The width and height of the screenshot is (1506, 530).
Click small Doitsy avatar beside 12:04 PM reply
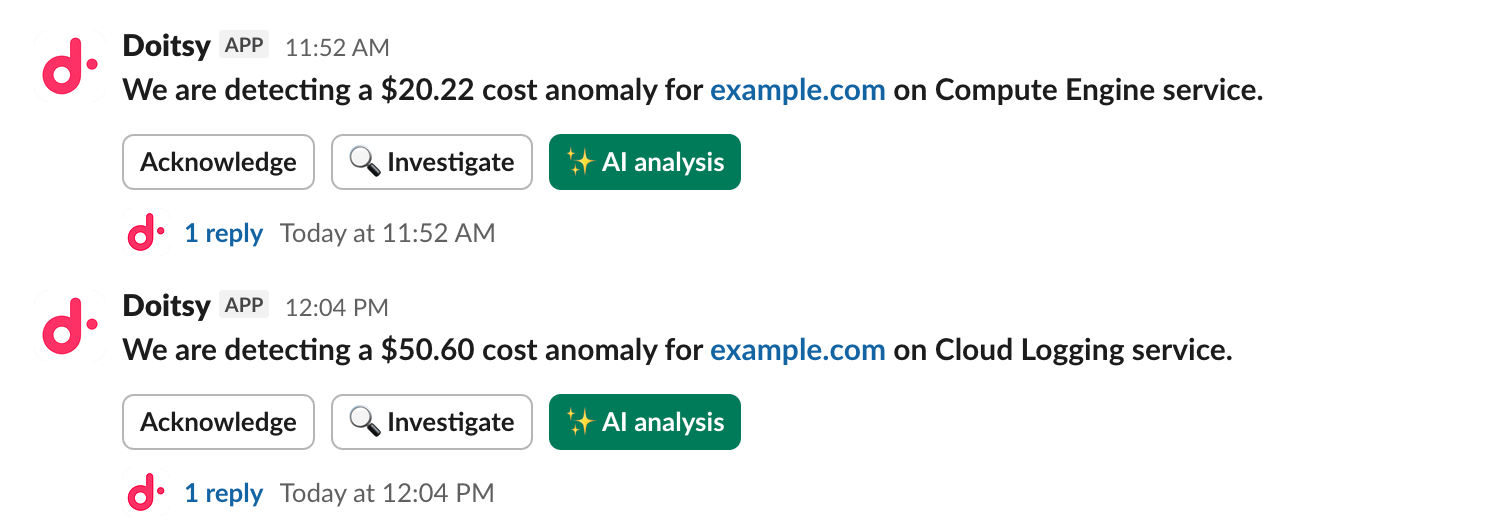pos(146,493)
